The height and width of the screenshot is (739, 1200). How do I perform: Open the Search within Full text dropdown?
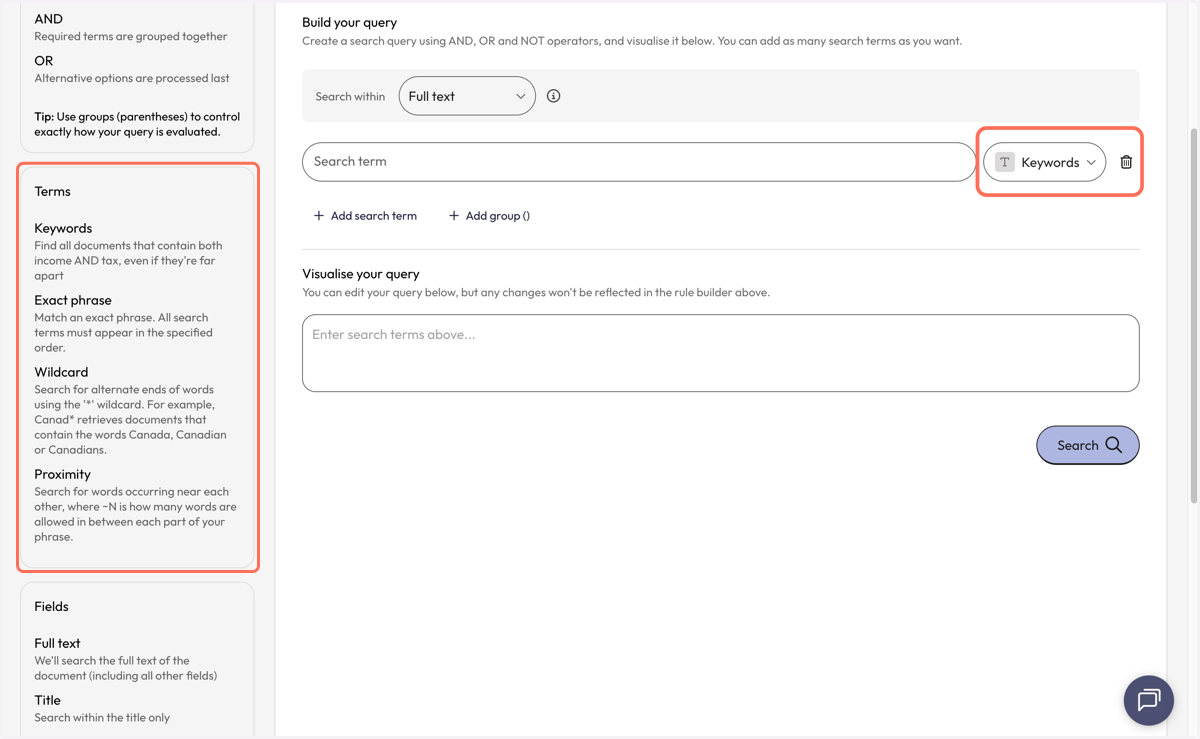tap(467, 96)
